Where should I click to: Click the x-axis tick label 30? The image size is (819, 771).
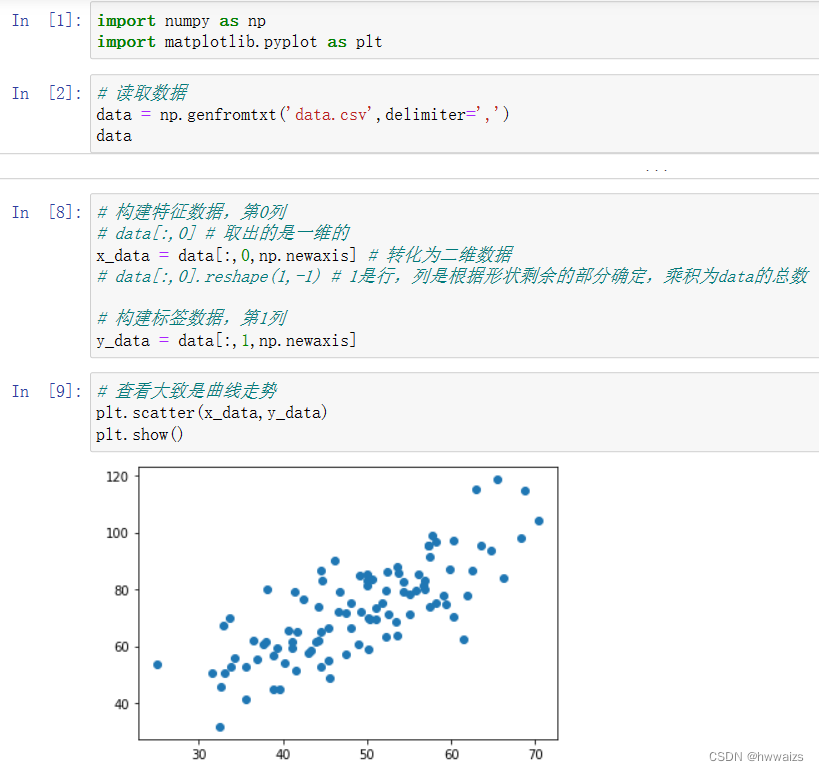tap(199, 754)
